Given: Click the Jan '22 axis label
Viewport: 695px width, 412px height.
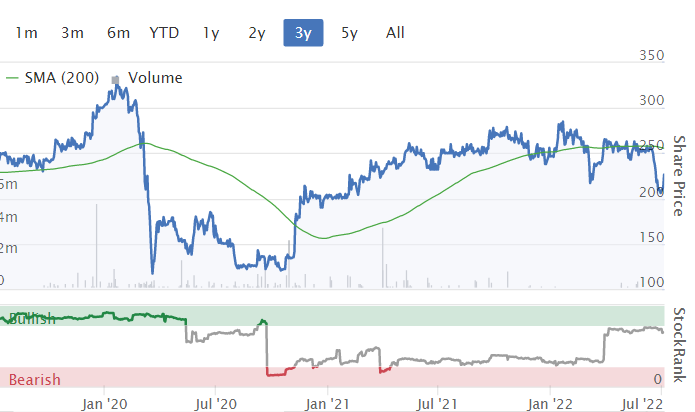Looking at the screenshot, I should (x=550, y=404).
